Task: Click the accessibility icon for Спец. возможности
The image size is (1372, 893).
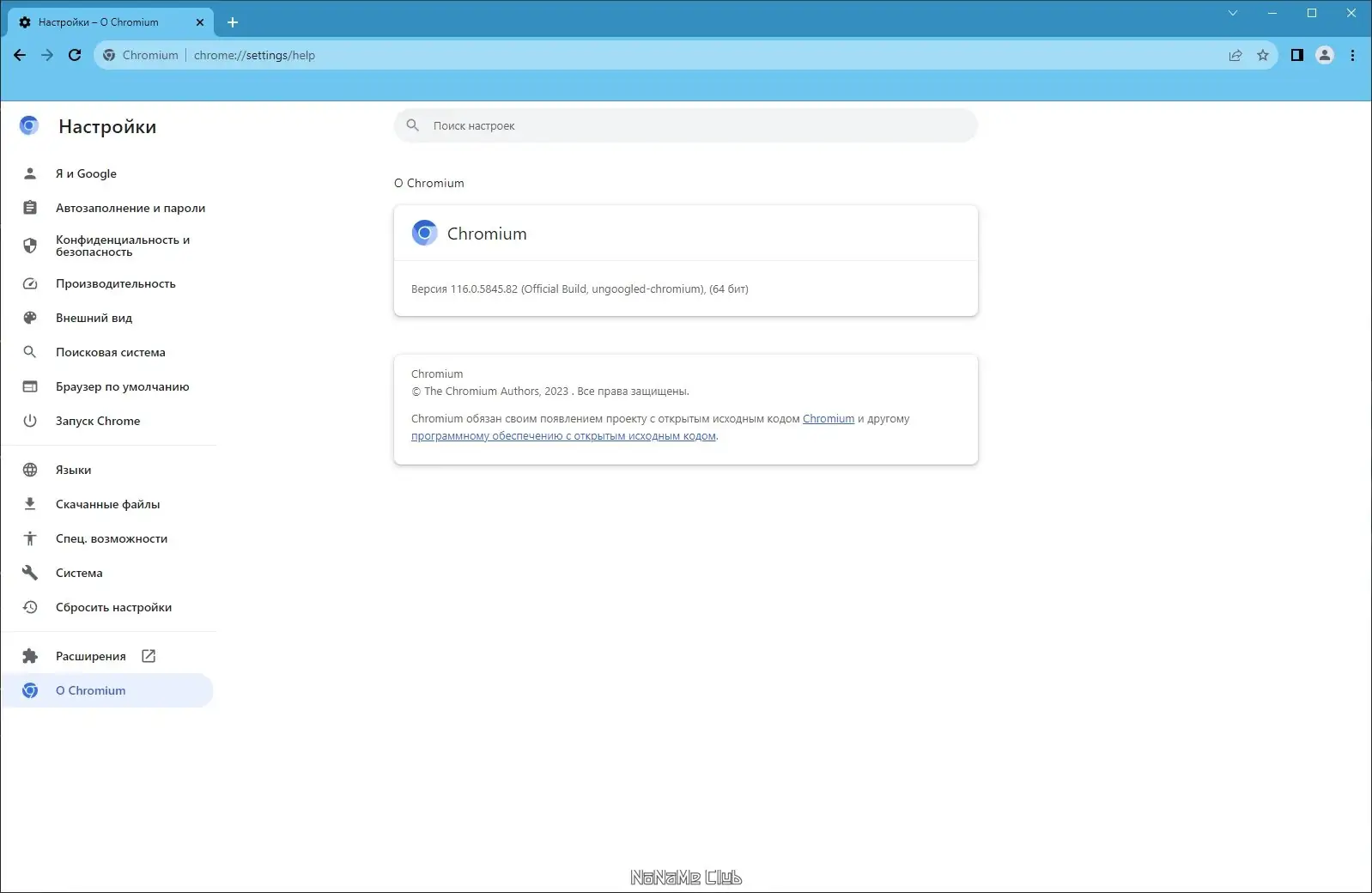Action: tap(30, 538)
